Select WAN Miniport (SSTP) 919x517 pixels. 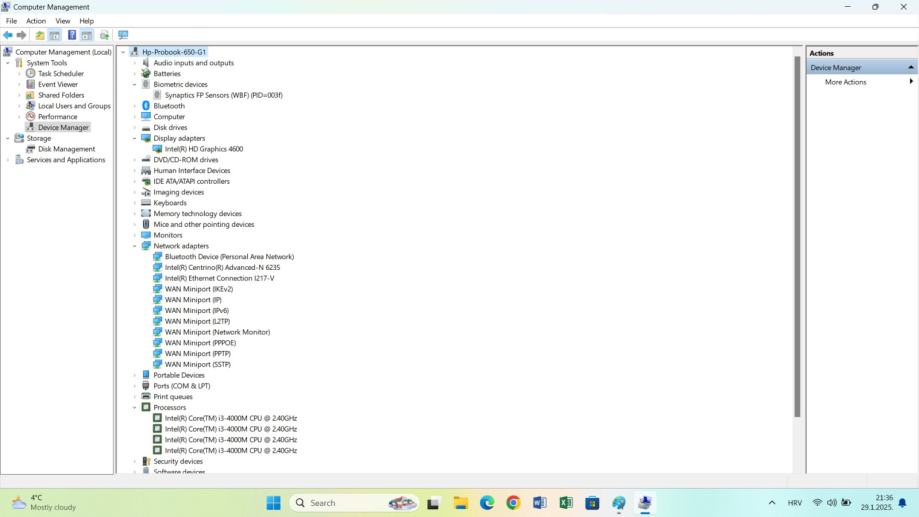[x=198, y=365]
